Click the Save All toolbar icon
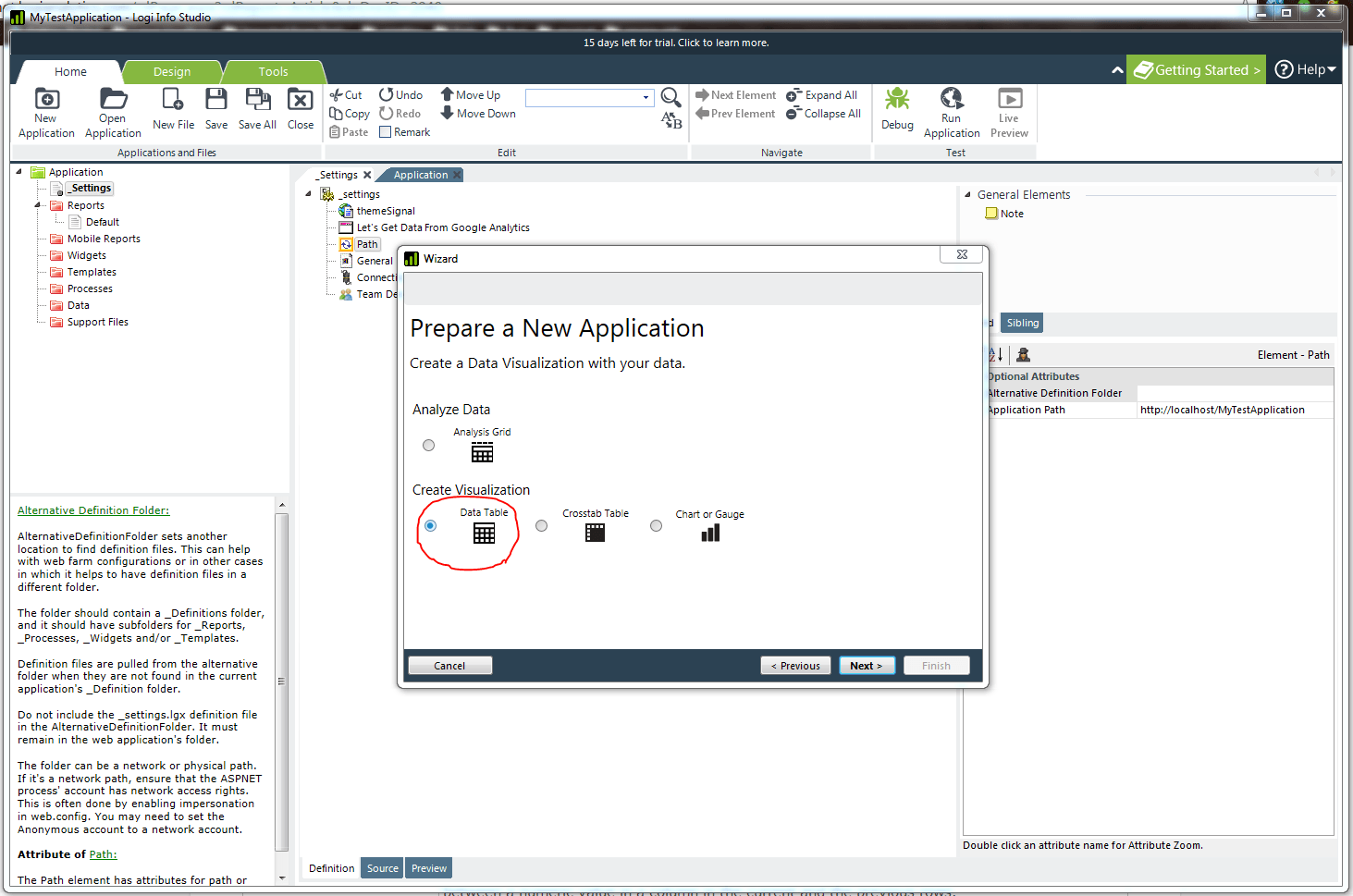This screenshot has width=1353, height=896. coord(257,100)
